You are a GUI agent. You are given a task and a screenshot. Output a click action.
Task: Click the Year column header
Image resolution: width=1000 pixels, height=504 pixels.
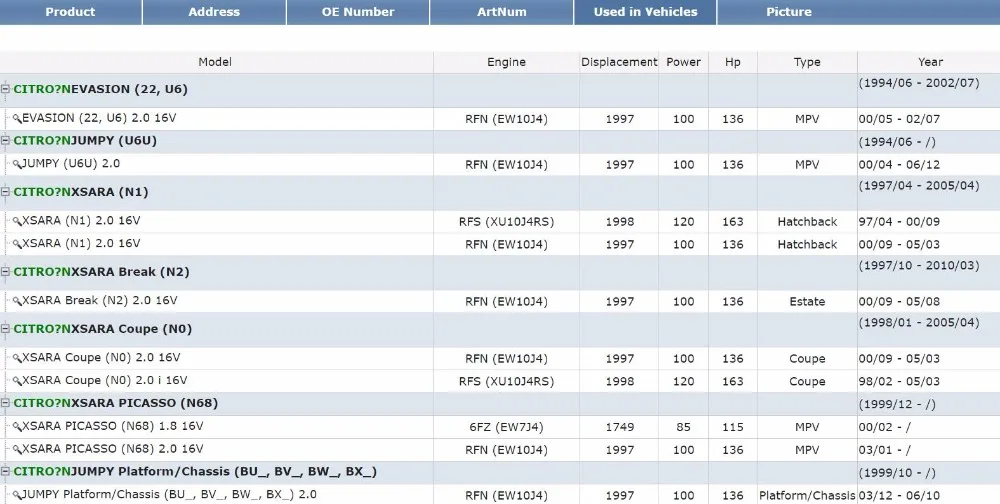[x=930, y=62]
